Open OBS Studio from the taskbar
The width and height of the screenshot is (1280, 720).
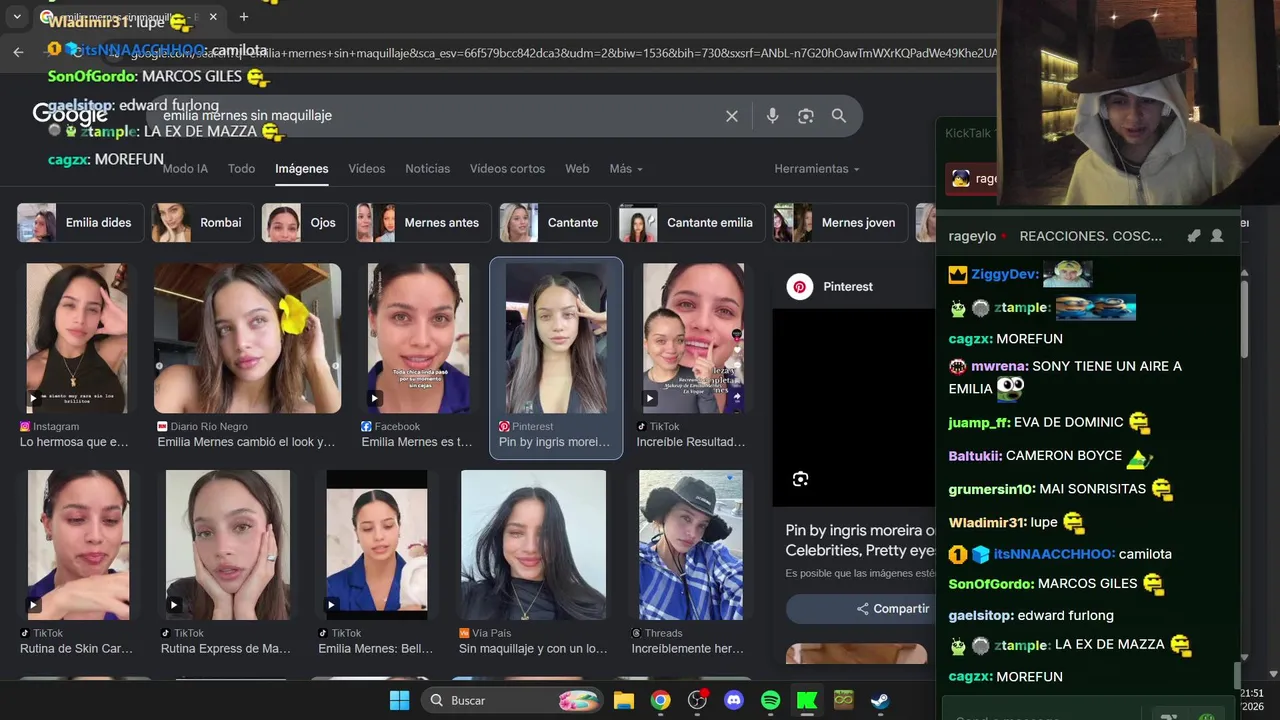(697, 700)
